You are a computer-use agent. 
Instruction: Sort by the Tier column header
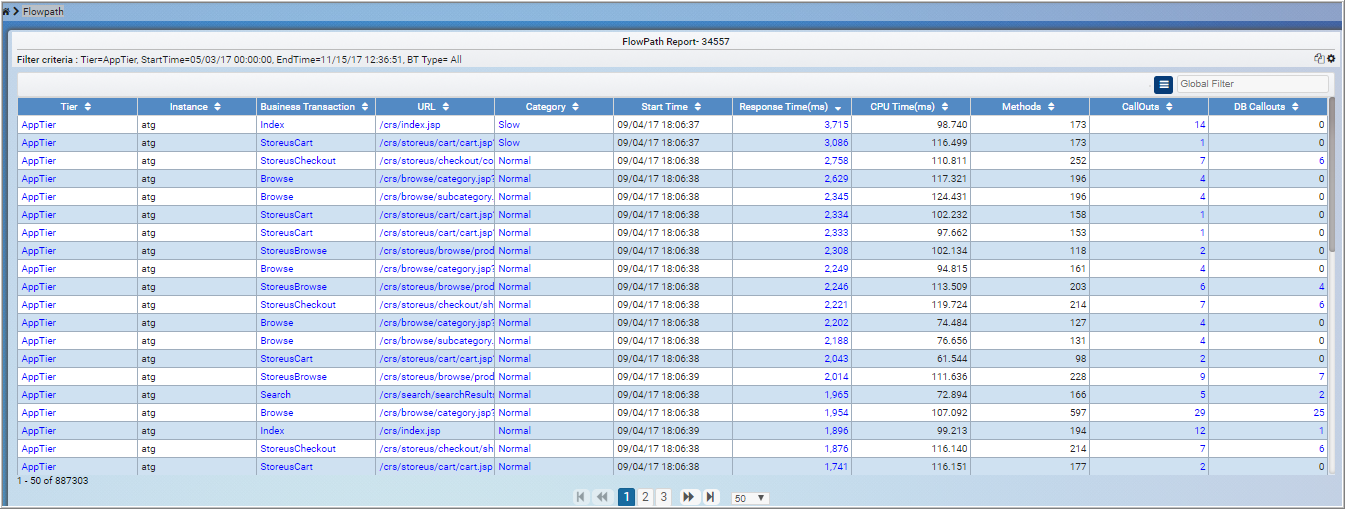pyautogui.click(x=77, y=107)
